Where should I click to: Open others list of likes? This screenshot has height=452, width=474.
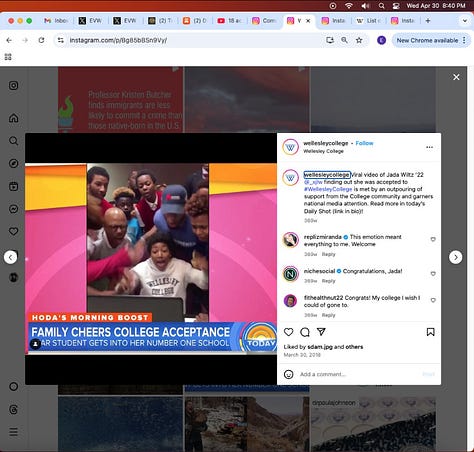354,347
